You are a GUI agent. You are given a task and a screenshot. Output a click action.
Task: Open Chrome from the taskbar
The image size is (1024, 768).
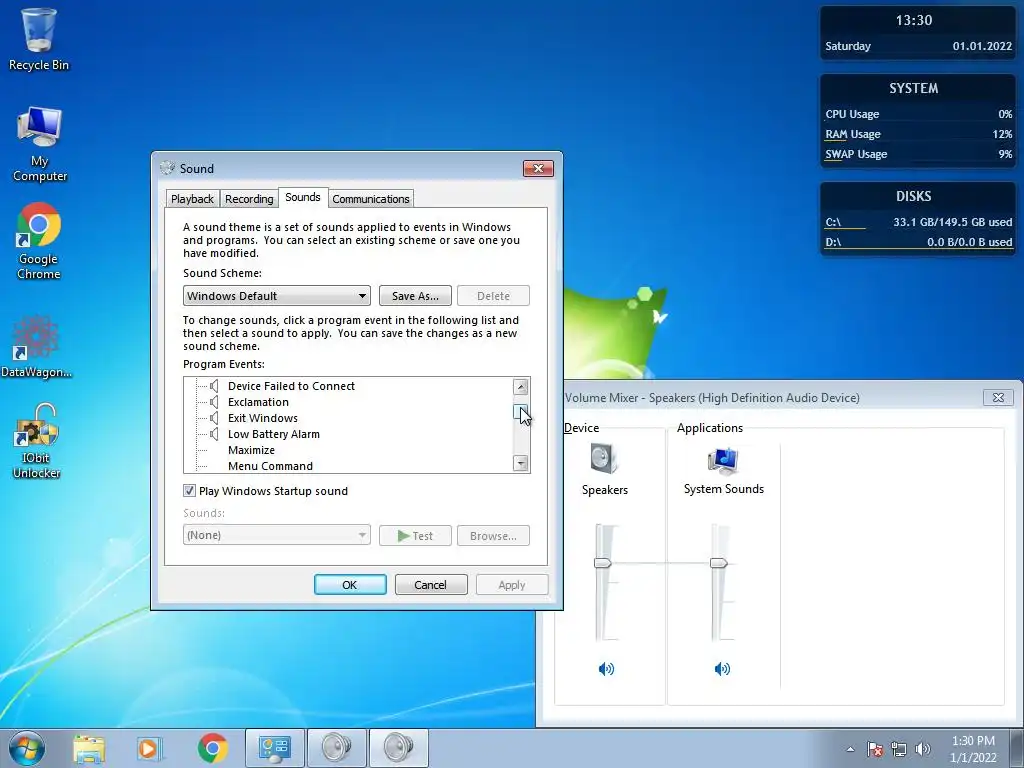[x=212, y=748]
